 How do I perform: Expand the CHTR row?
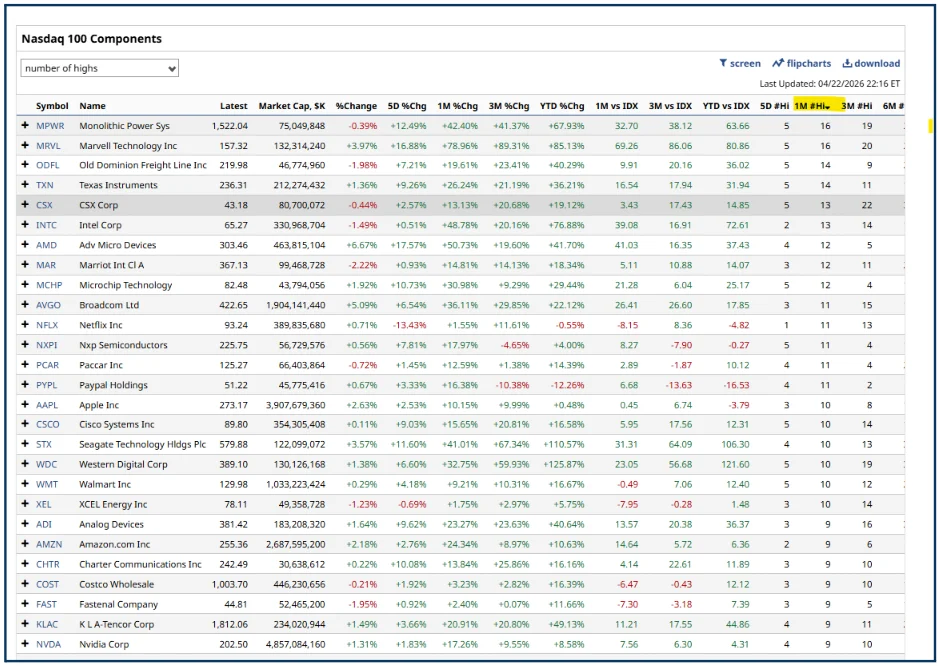(x=25, y=564)
